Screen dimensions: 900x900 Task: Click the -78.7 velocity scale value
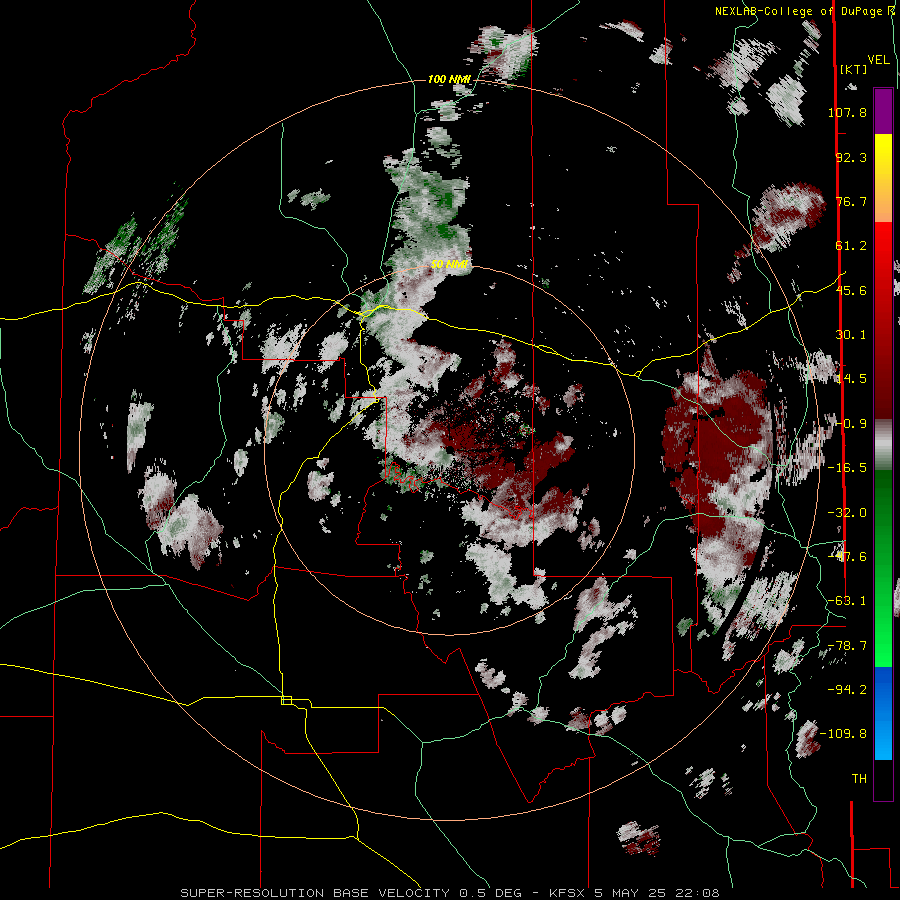click(x=847, y=646)
